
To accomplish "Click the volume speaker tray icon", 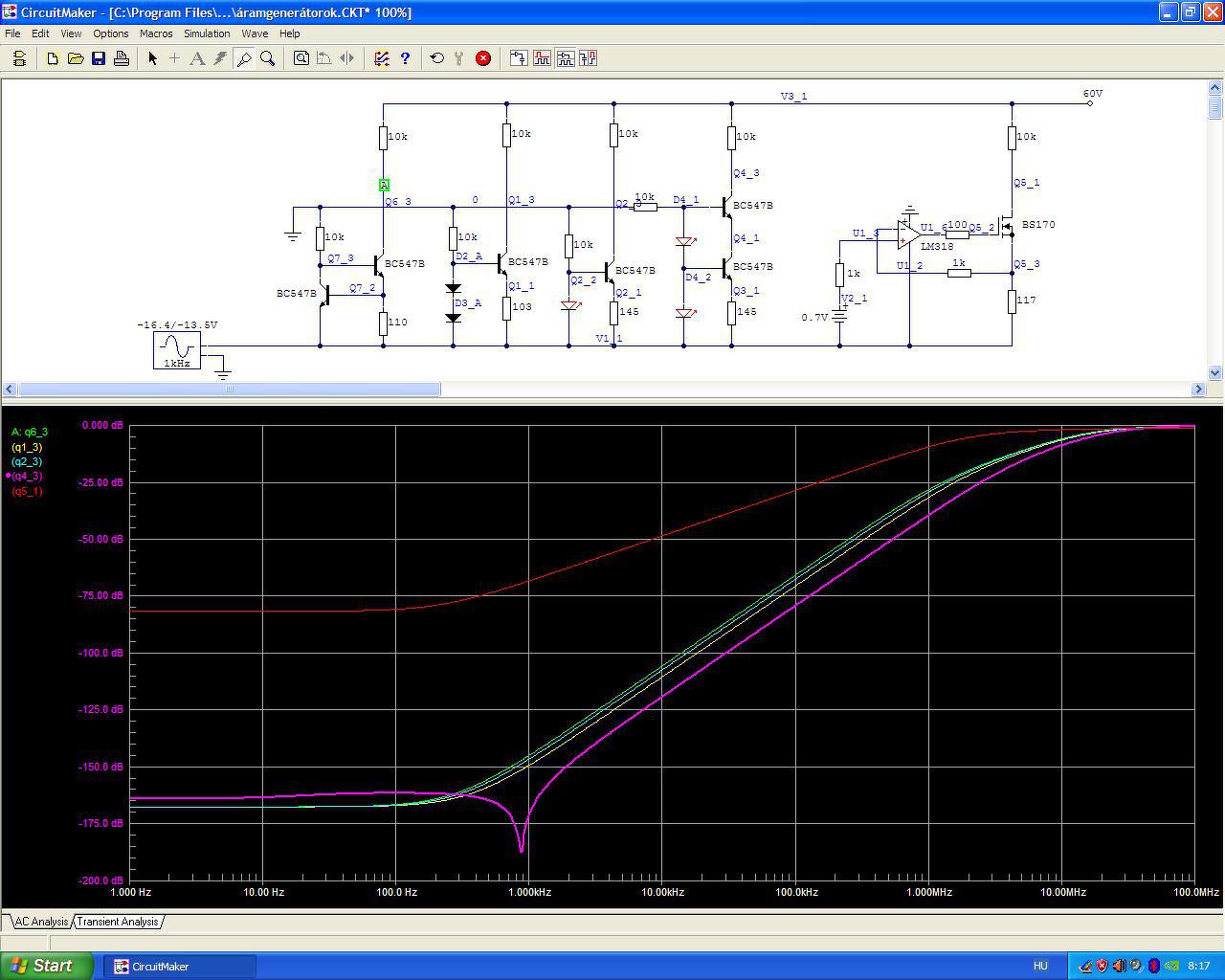I will pos(1119,966).
